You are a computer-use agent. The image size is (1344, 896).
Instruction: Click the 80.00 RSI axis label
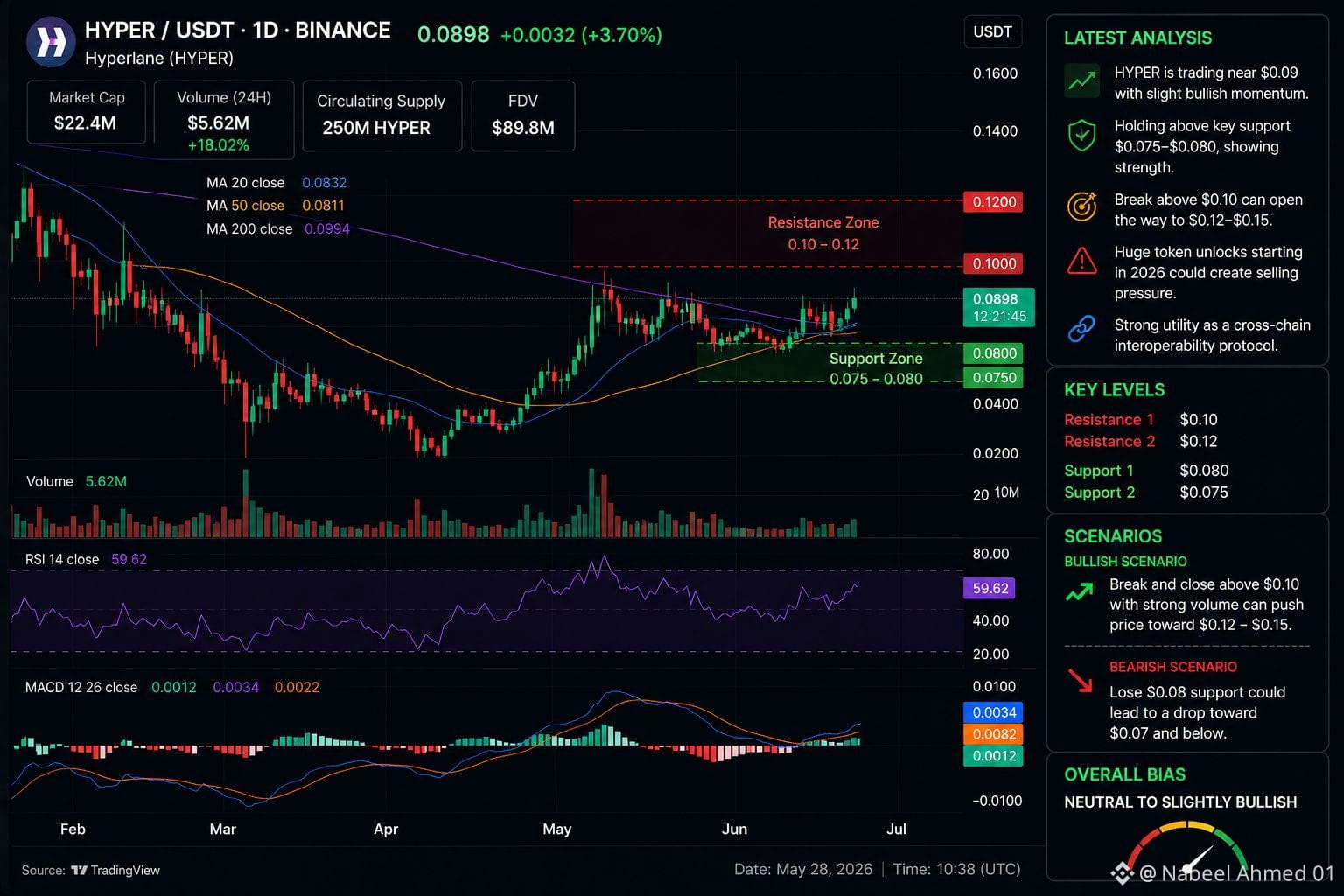990,554
